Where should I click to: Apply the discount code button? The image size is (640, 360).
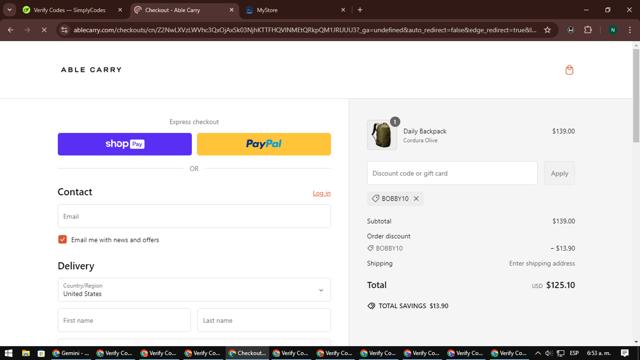(x=559, y=173)
